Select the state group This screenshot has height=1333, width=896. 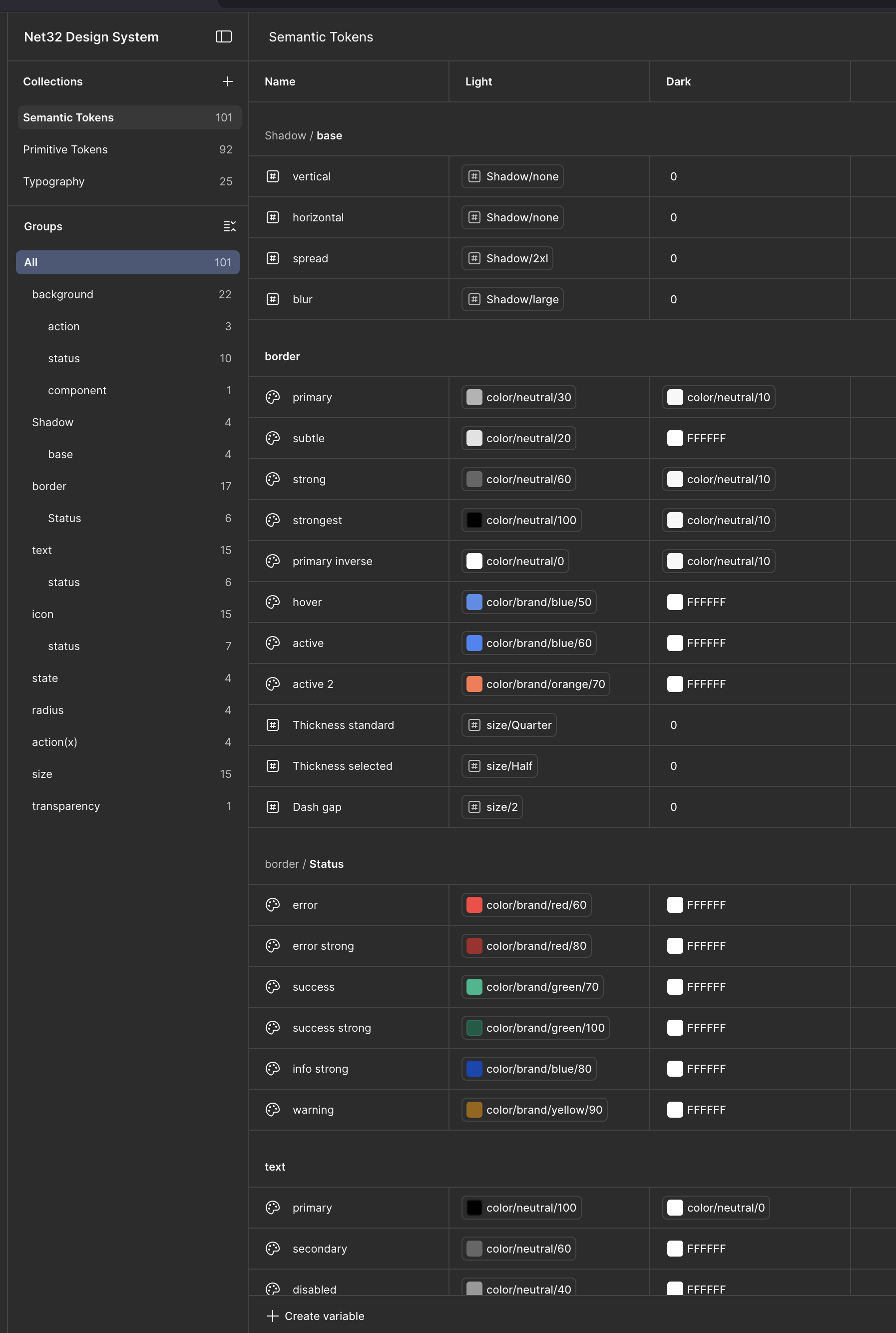[127, 678]
